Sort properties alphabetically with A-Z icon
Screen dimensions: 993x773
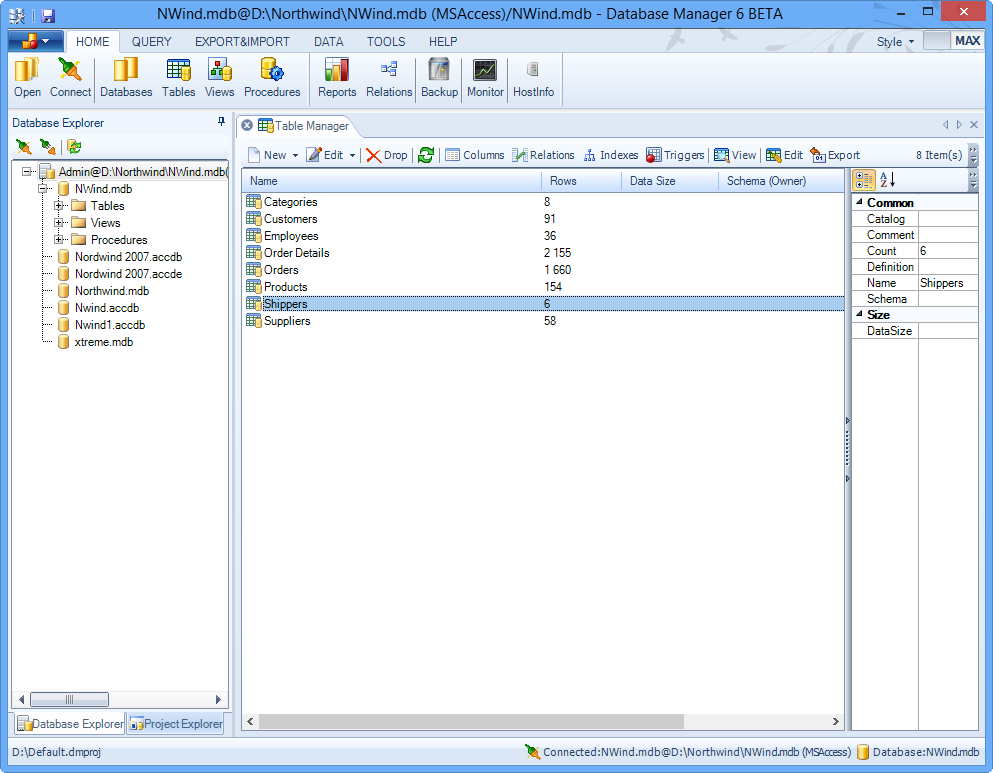coord(888,180)
